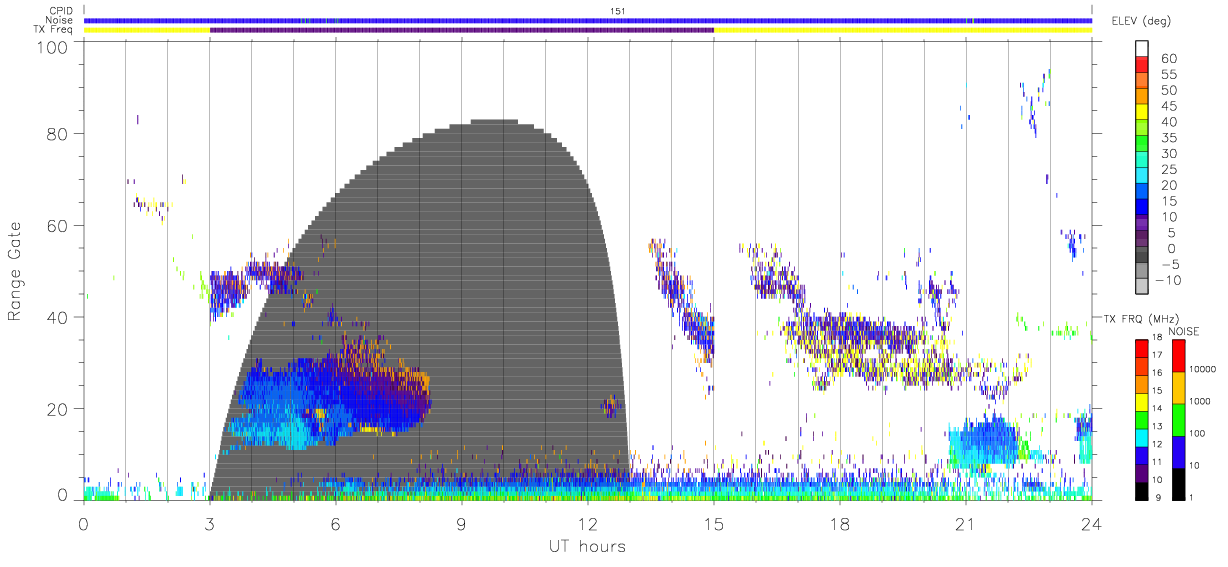The image size is (1228, 567).
Task: Click the NOISE legend label '10000'
Action: pos(1202,370)
